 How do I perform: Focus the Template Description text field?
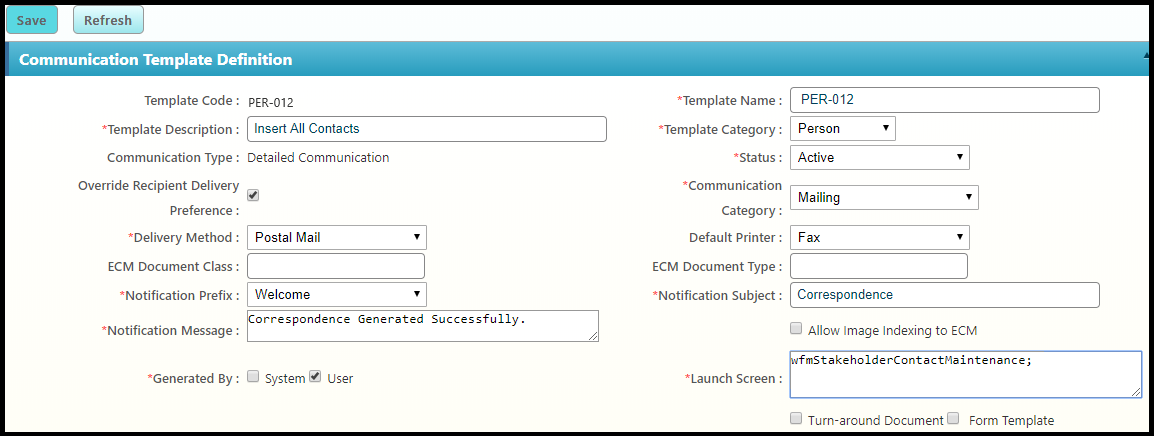point(426,129)
